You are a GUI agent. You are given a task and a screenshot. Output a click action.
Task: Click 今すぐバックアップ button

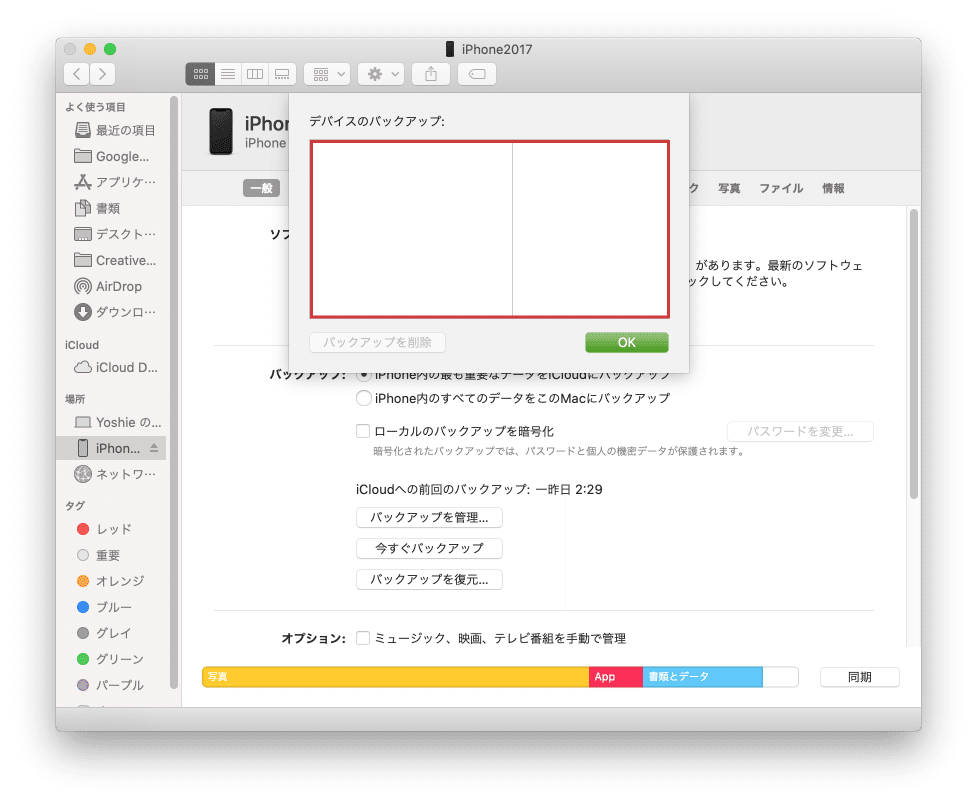429,548
